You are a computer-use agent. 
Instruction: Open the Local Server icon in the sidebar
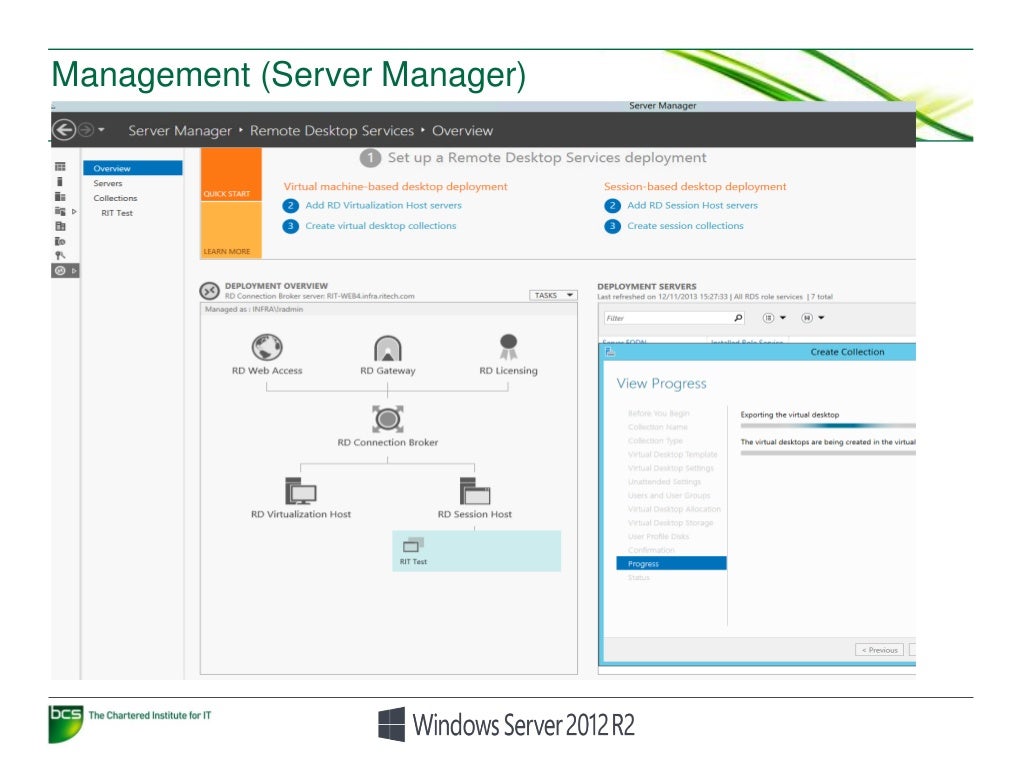(60, 182)
